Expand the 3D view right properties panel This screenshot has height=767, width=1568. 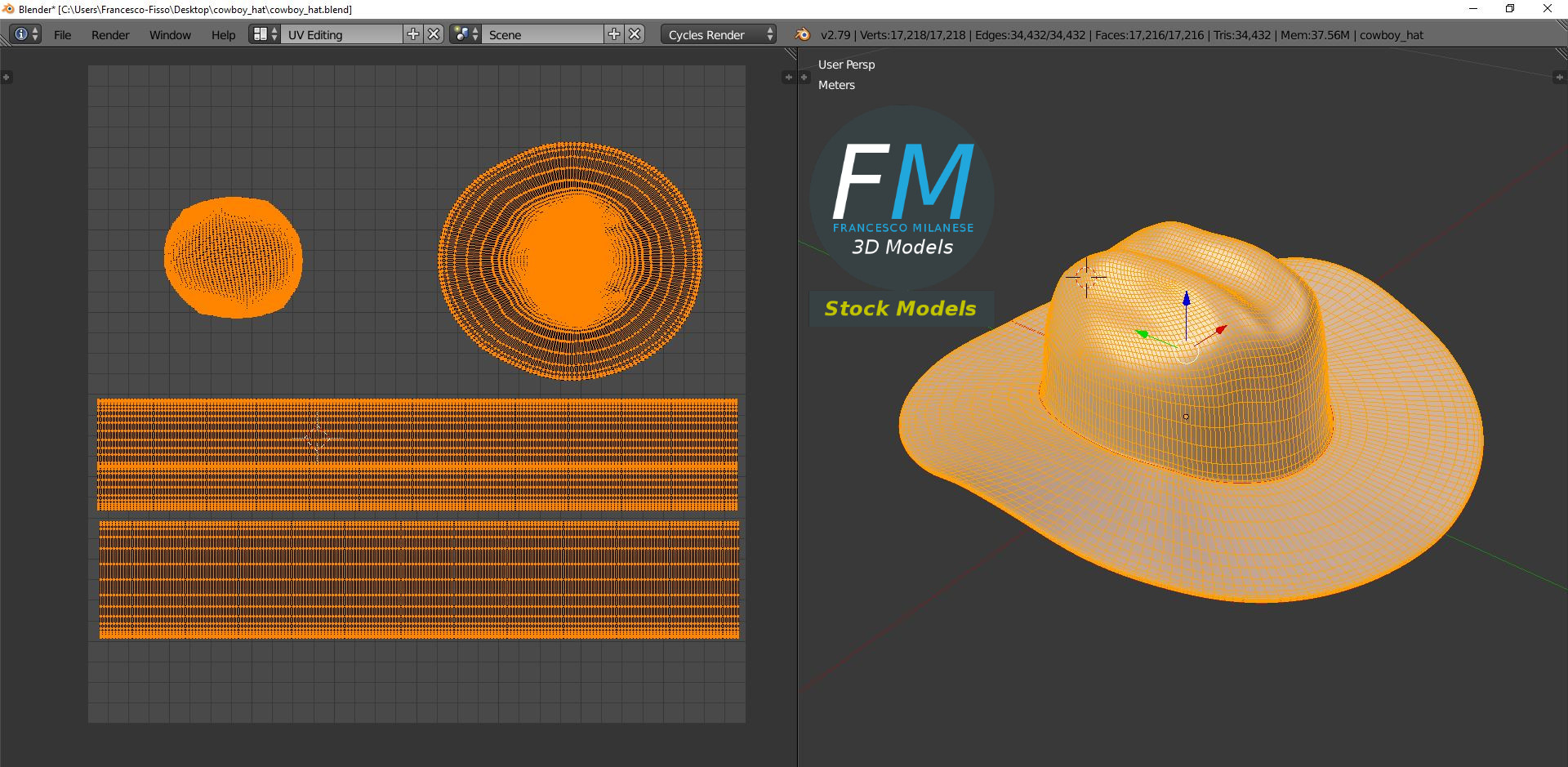point(1559,78)
